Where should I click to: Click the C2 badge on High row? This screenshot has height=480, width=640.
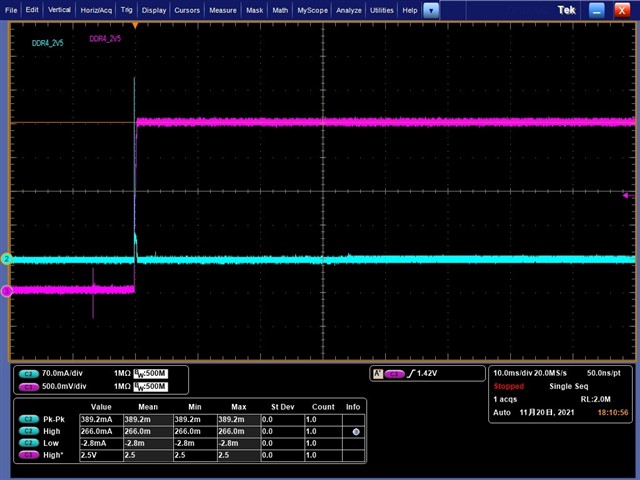click(x=29, y=431)
